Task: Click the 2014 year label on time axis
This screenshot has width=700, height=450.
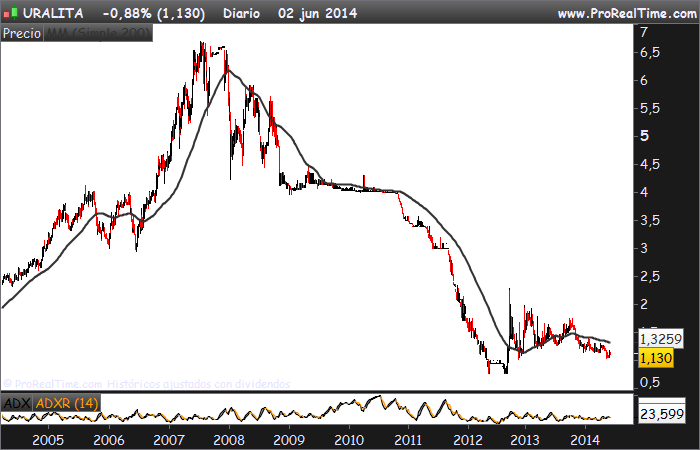Action: pos(586,440)
